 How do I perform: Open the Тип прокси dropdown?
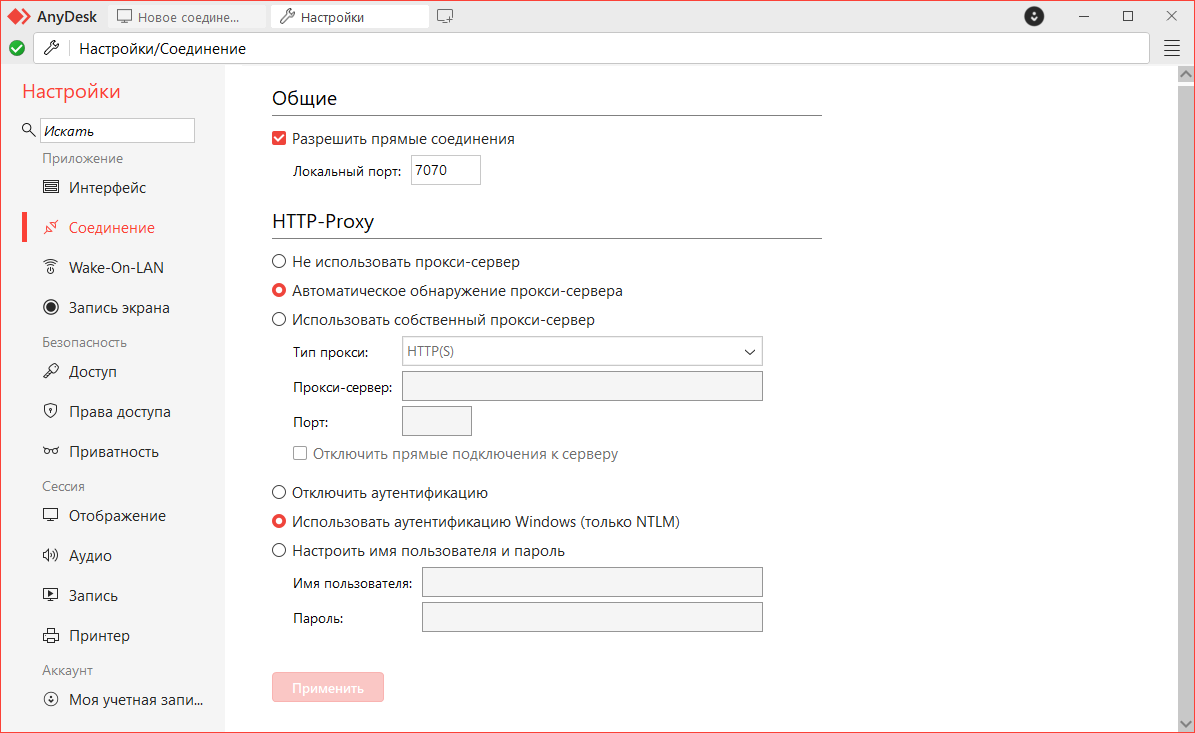tap(581, 351)
